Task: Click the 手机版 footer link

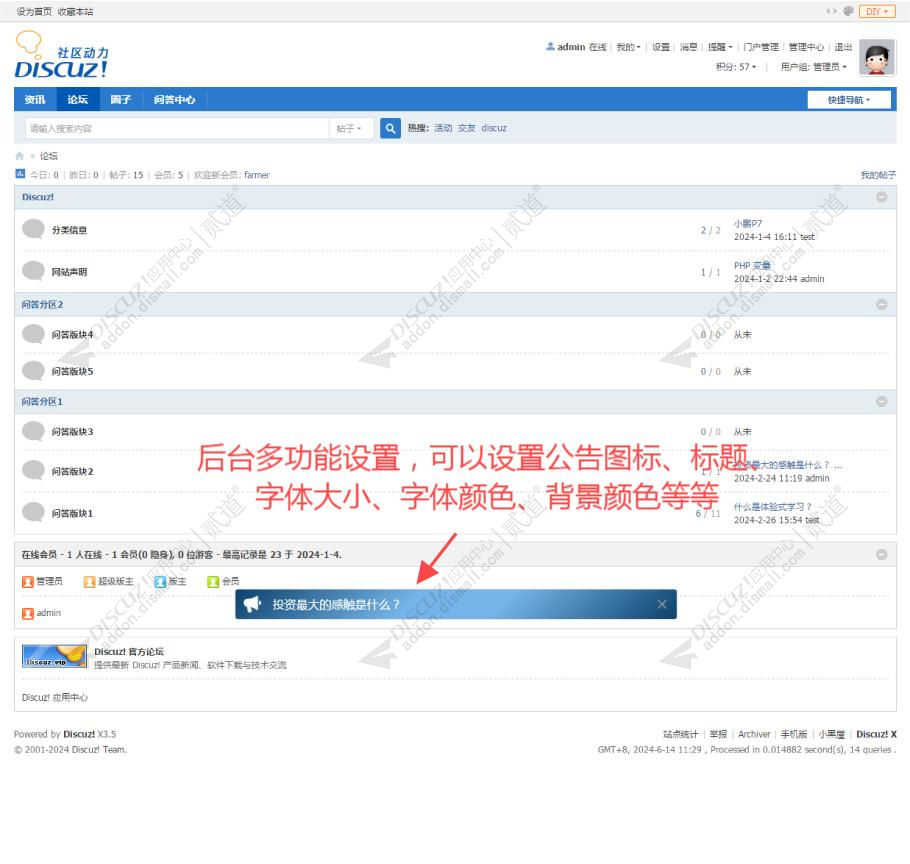Action: [794, 734]
